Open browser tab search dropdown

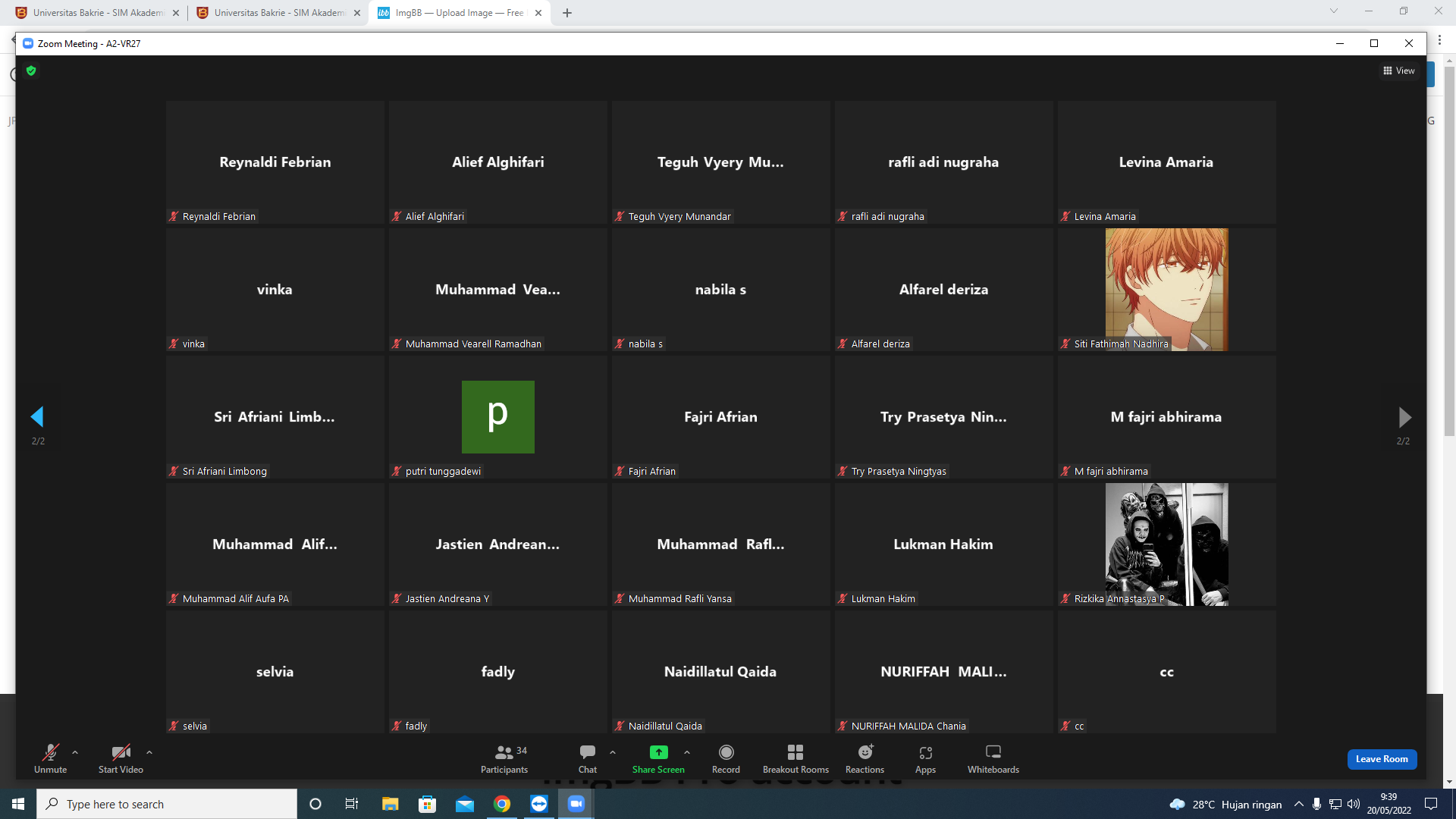1334,11
